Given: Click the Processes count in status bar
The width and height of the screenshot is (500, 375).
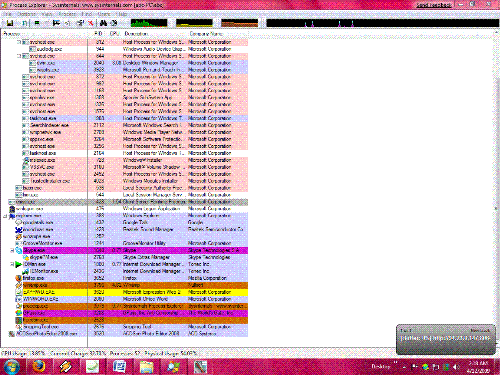Looking at the screenshot, I should pos(125,353).
